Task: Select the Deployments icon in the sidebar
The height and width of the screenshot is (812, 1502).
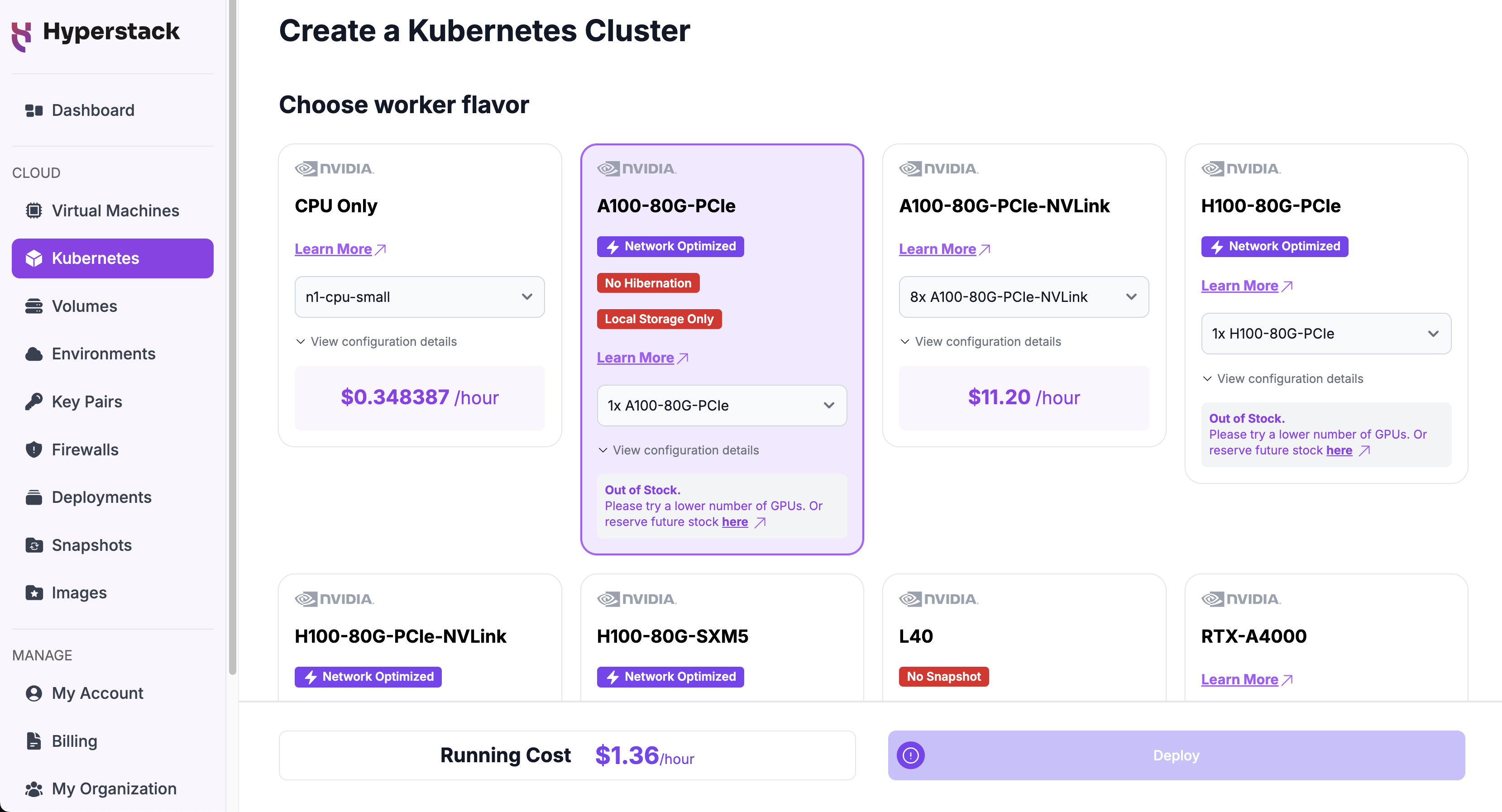Action: pyautogui.click(x=34, y=497)
